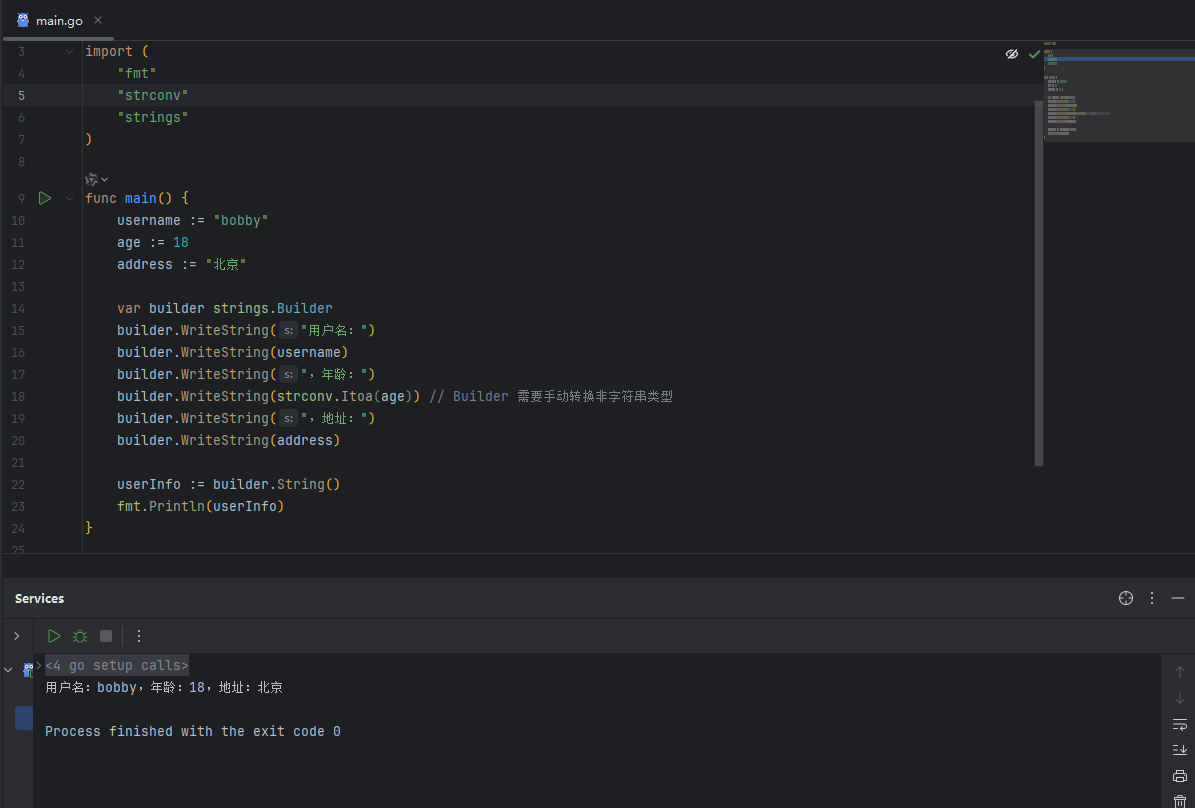Image resolution: width=1195 pixels, height=808 pixels.
Task: Go up the stack trace arrow
Action: pyautogui.click(x=1180, y=672)
